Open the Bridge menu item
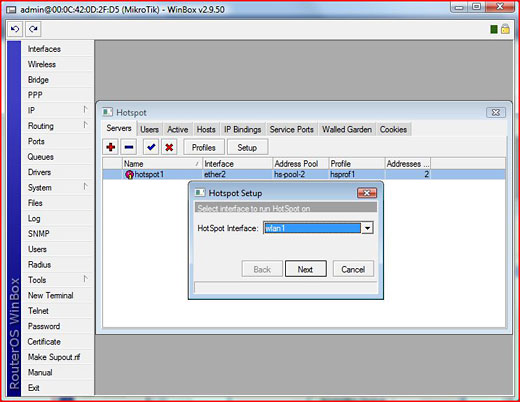 click(38, 80)
